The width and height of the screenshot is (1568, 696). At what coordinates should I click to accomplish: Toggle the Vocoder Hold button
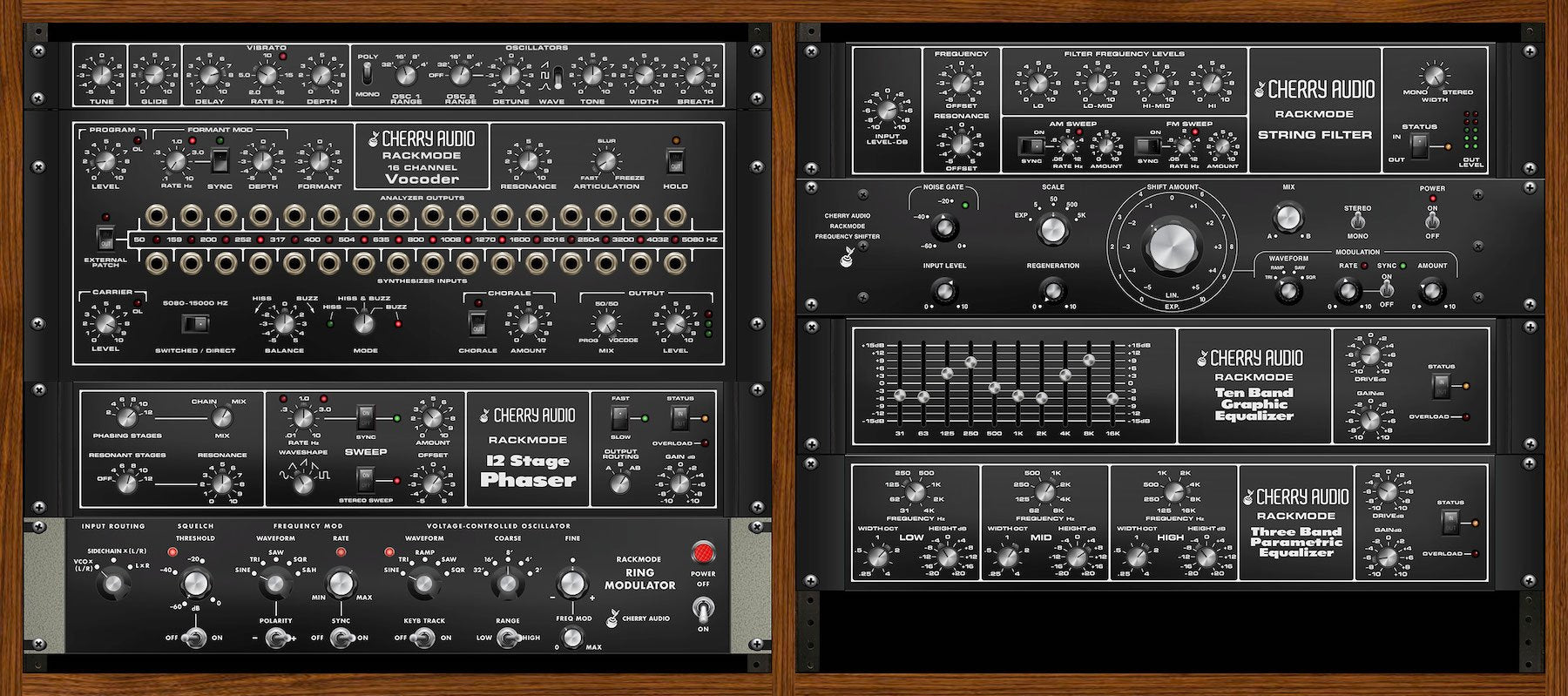pos(674,160)
